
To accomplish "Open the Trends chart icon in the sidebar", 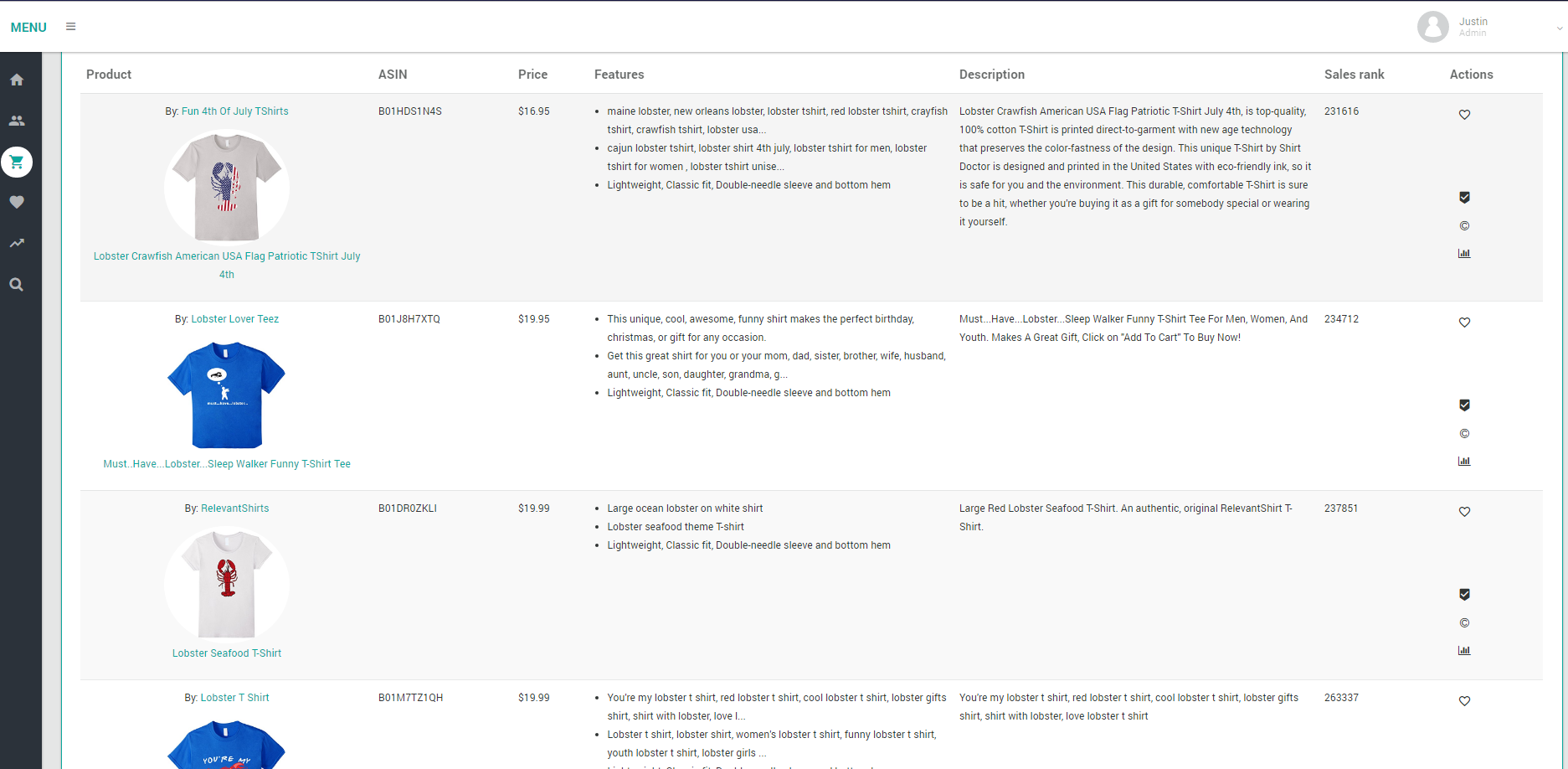I will 17,243.
